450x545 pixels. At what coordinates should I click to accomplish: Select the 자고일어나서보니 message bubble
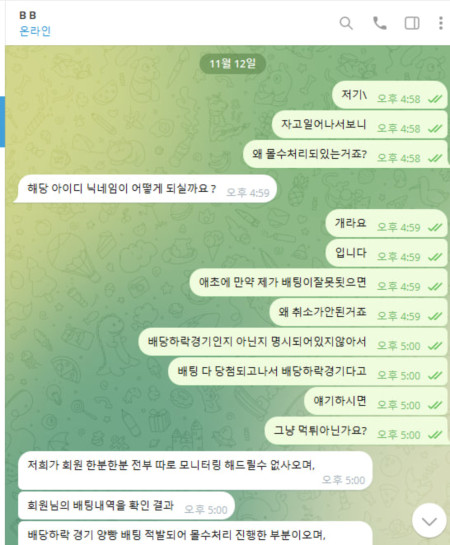(x=359, y=124)
